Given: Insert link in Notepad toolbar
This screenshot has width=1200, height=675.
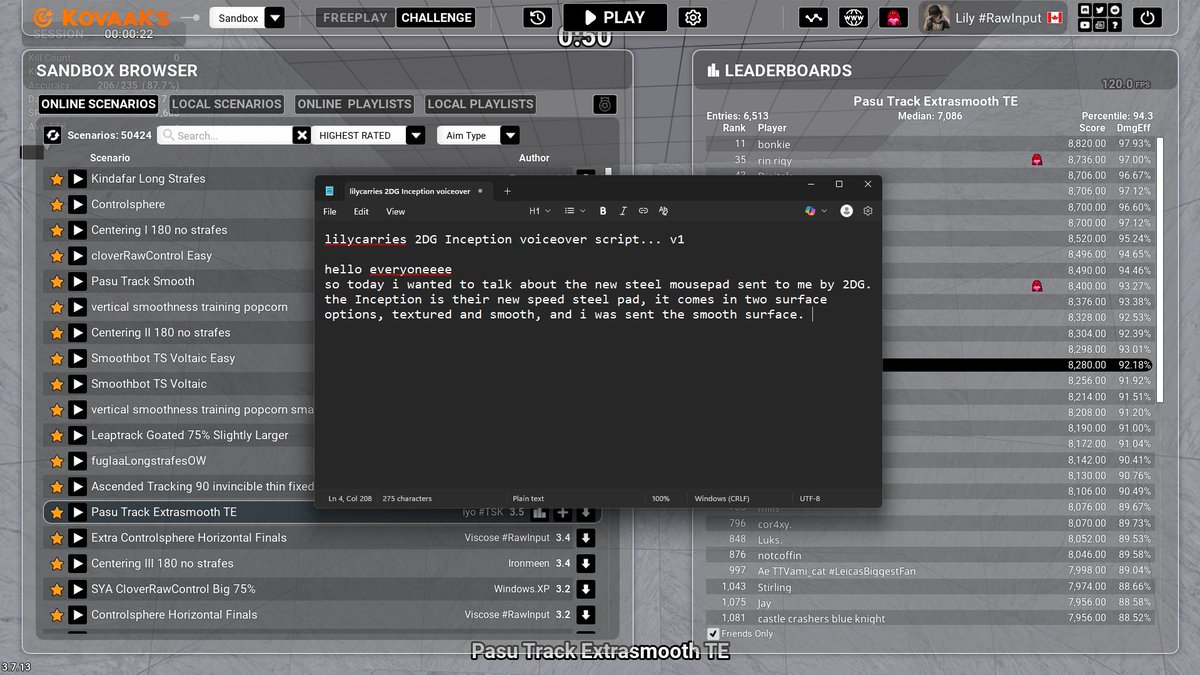Looking at the screenshot, I should (x=643, y=211).
